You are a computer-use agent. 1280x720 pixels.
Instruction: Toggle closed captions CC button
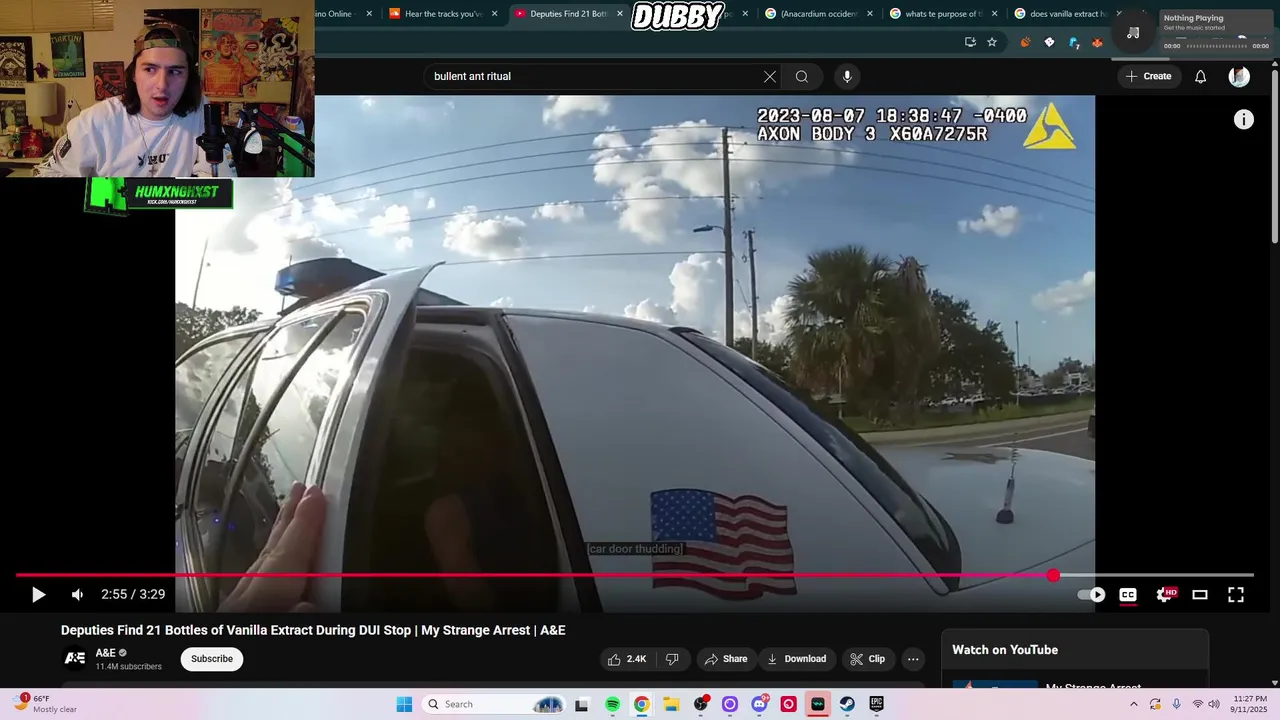point(1128,595)
